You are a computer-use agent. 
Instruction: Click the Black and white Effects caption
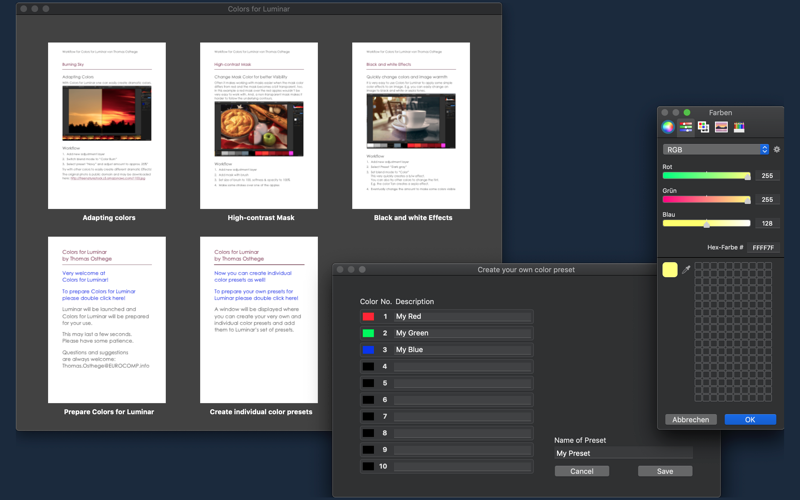(413, 217)
